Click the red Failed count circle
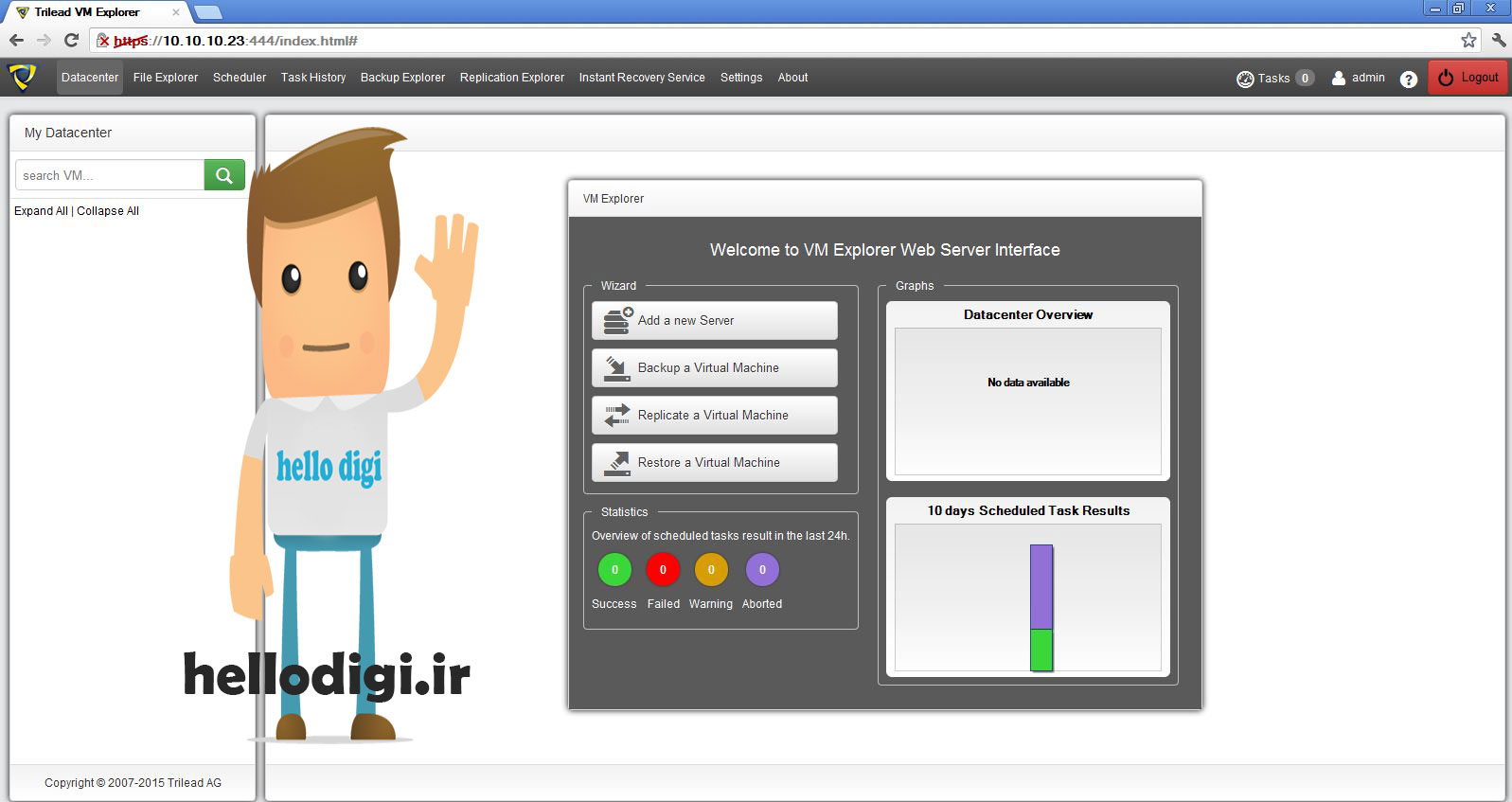Screen dimensions: 1512x802 pos(663,570)
